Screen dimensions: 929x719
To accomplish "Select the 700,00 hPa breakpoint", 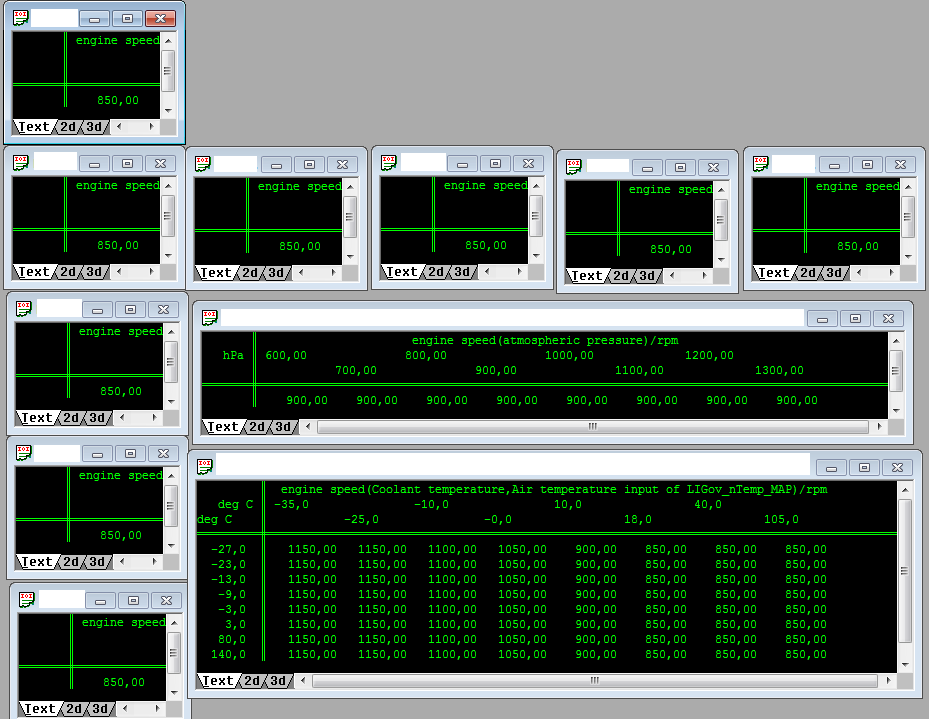I will coord(356,370).
